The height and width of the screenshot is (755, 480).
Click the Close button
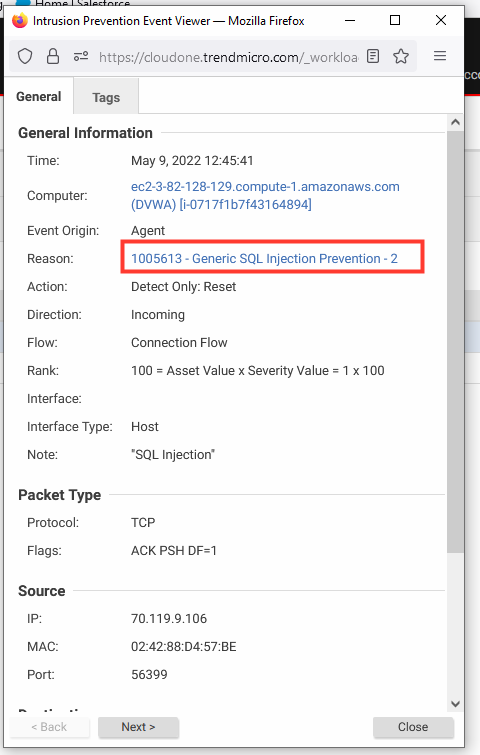pos(413,727)
